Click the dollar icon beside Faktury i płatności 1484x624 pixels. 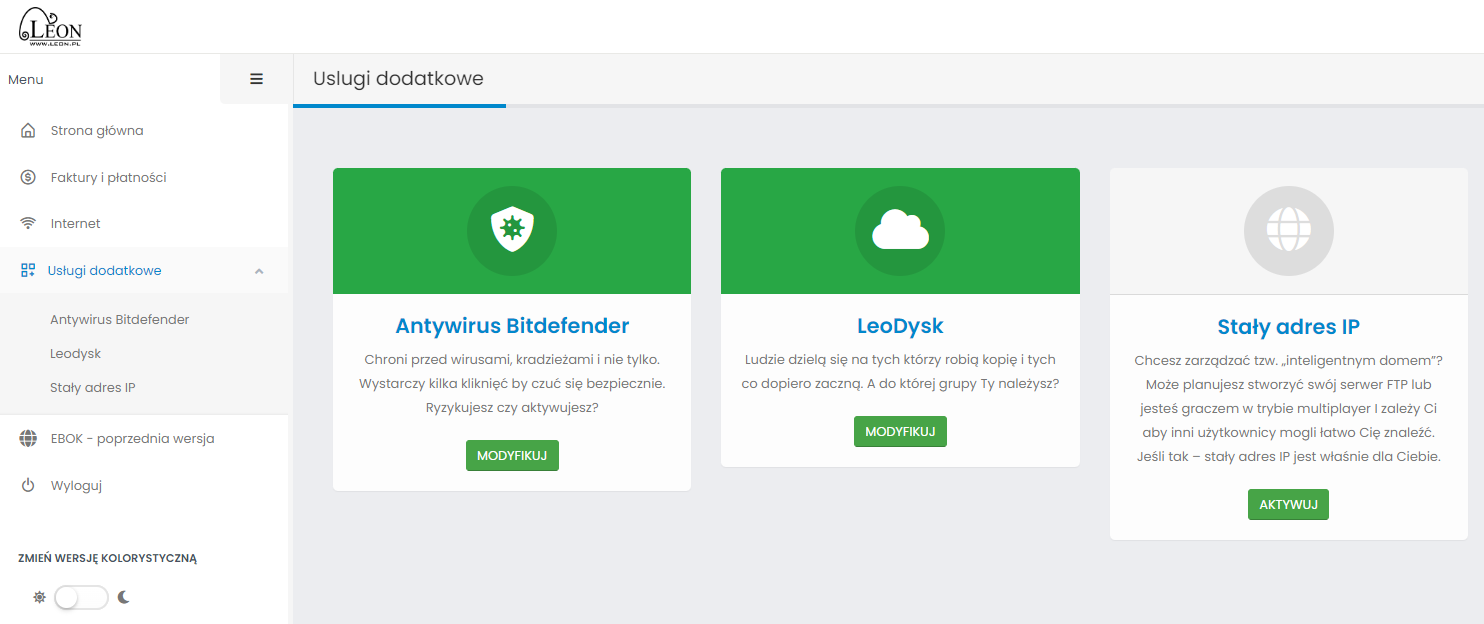[28, 177]
